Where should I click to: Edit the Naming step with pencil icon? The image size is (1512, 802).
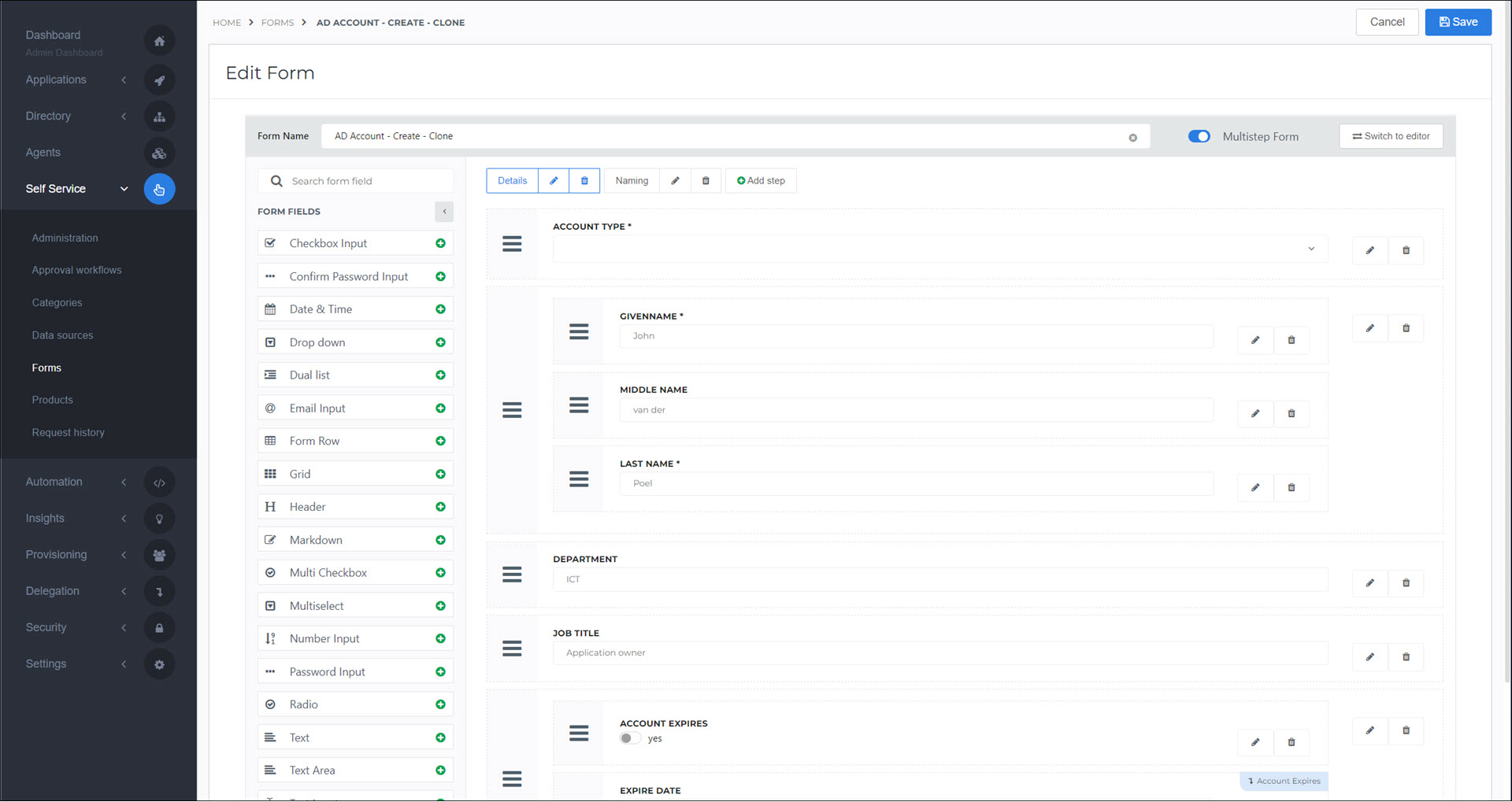click(x=675, y=180)
